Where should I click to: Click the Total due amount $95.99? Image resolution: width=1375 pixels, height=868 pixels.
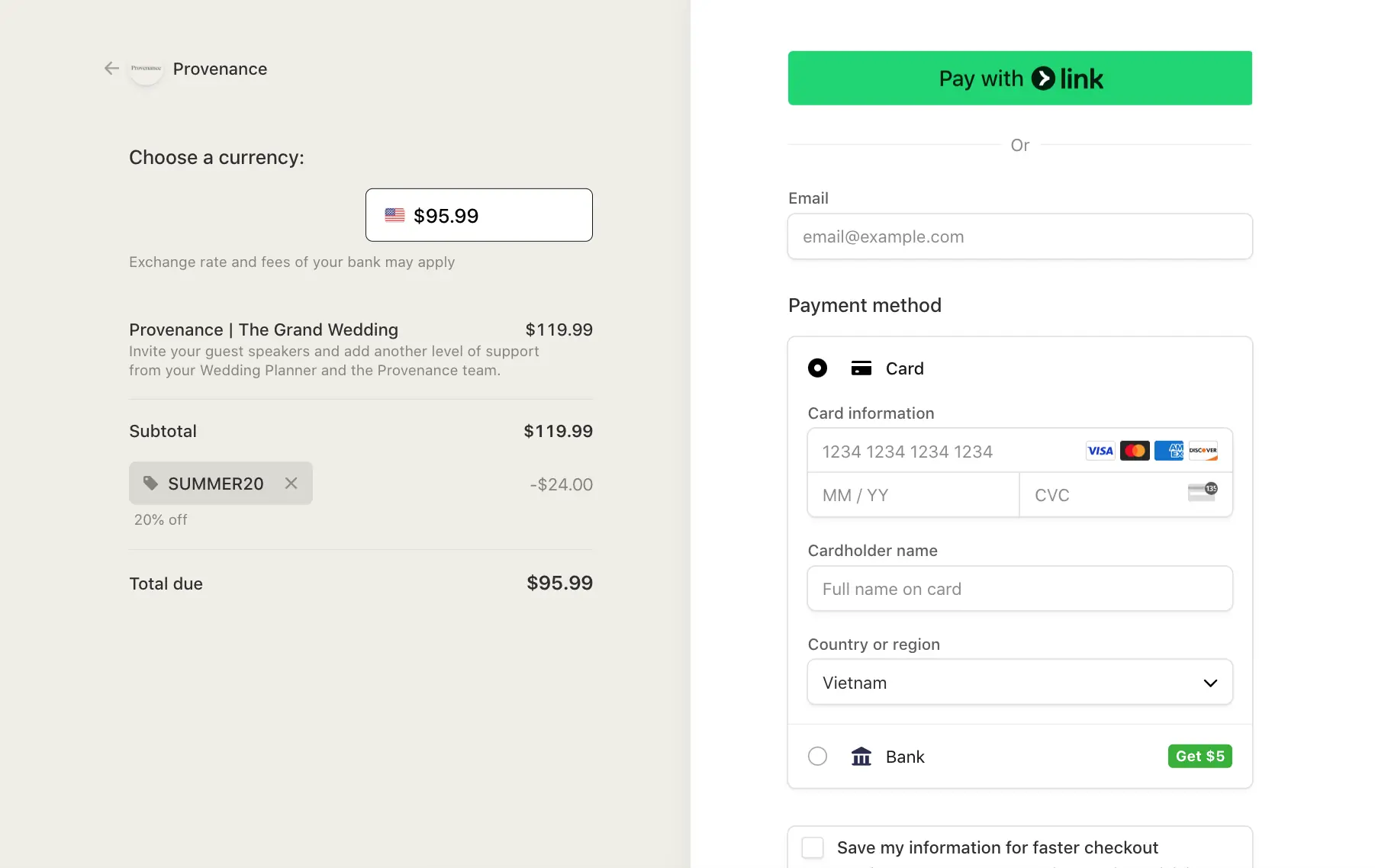tap(559, 583)
